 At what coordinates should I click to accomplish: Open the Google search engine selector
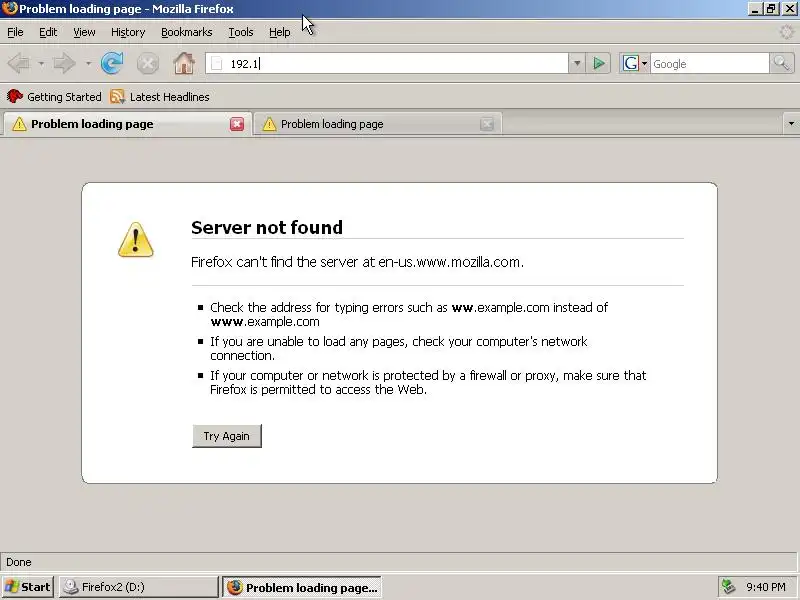[634, 64]
